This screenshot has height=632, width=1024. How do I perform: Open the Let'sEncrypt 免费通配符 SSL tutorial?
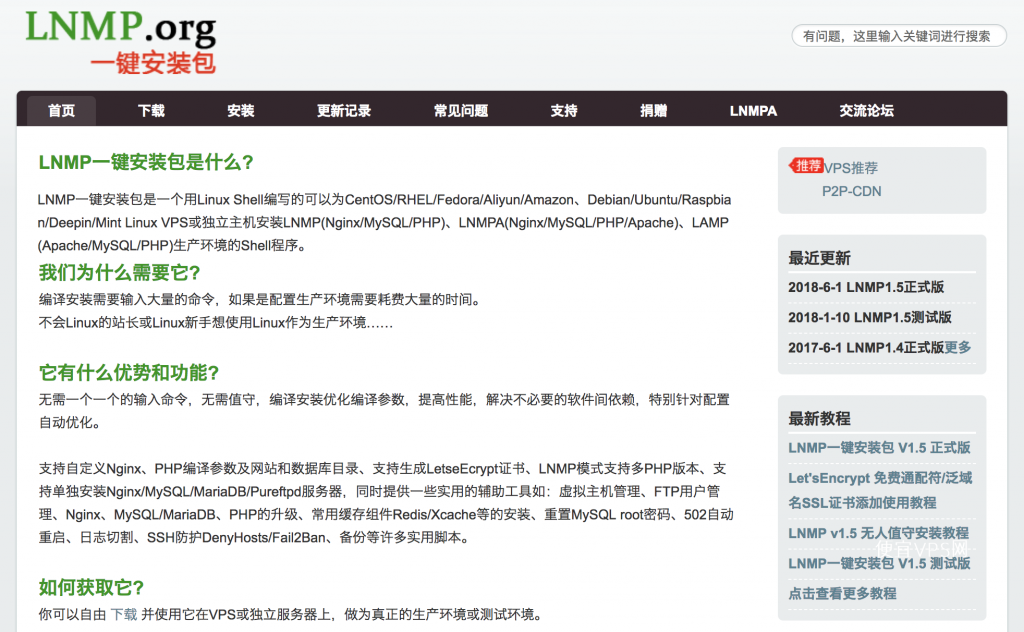pos(880,490)
